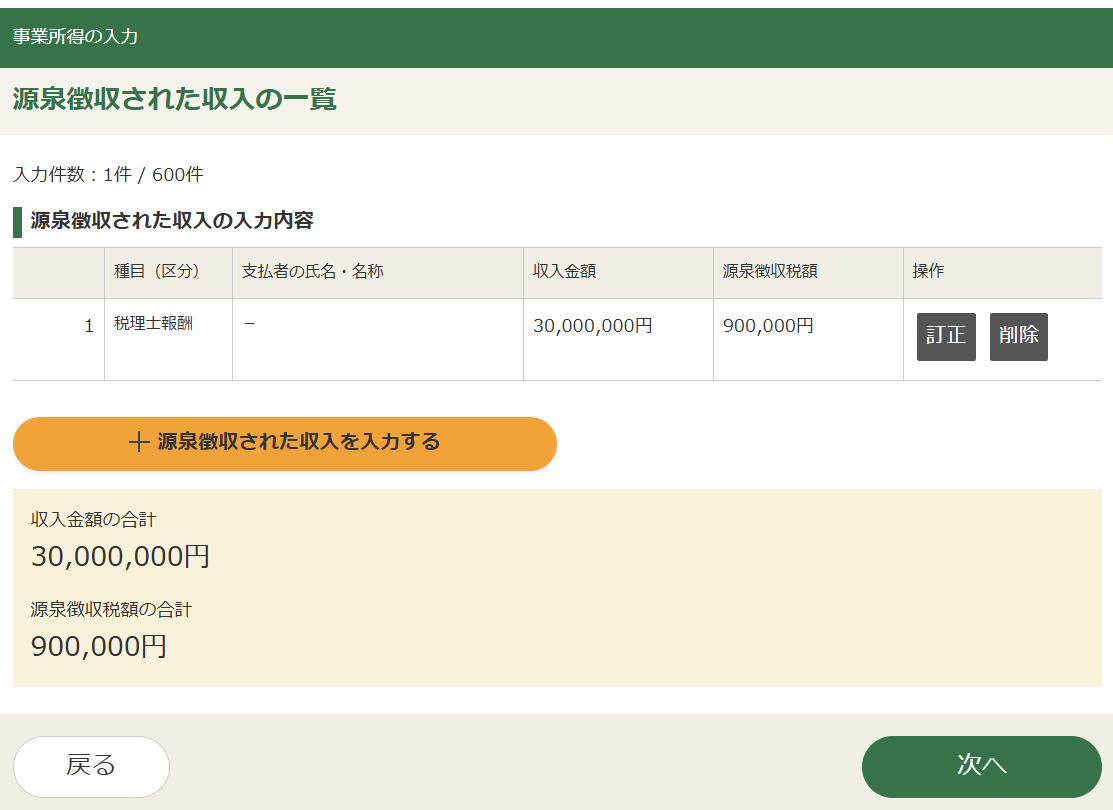Click the 収入金額 column header
This screenshot has height=810, width=1113.
(564, 272)
